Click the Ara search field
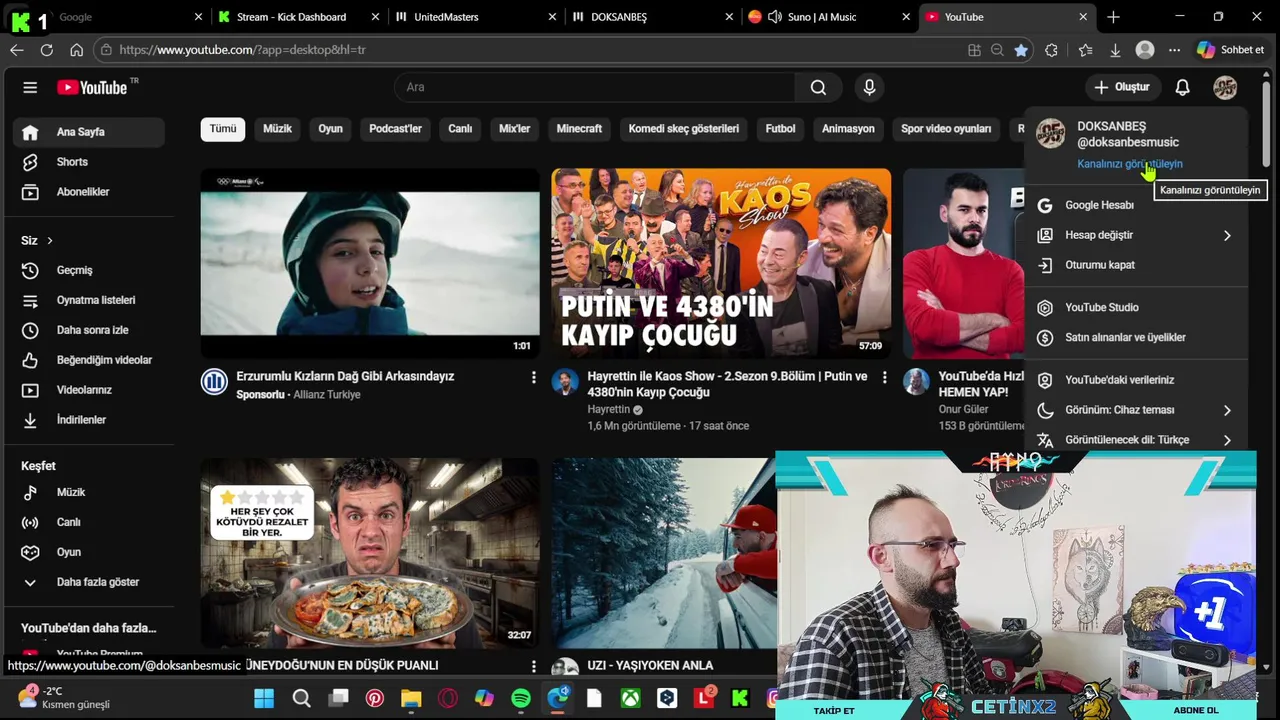Screen dimensions: 1280x720 (594, 87)
